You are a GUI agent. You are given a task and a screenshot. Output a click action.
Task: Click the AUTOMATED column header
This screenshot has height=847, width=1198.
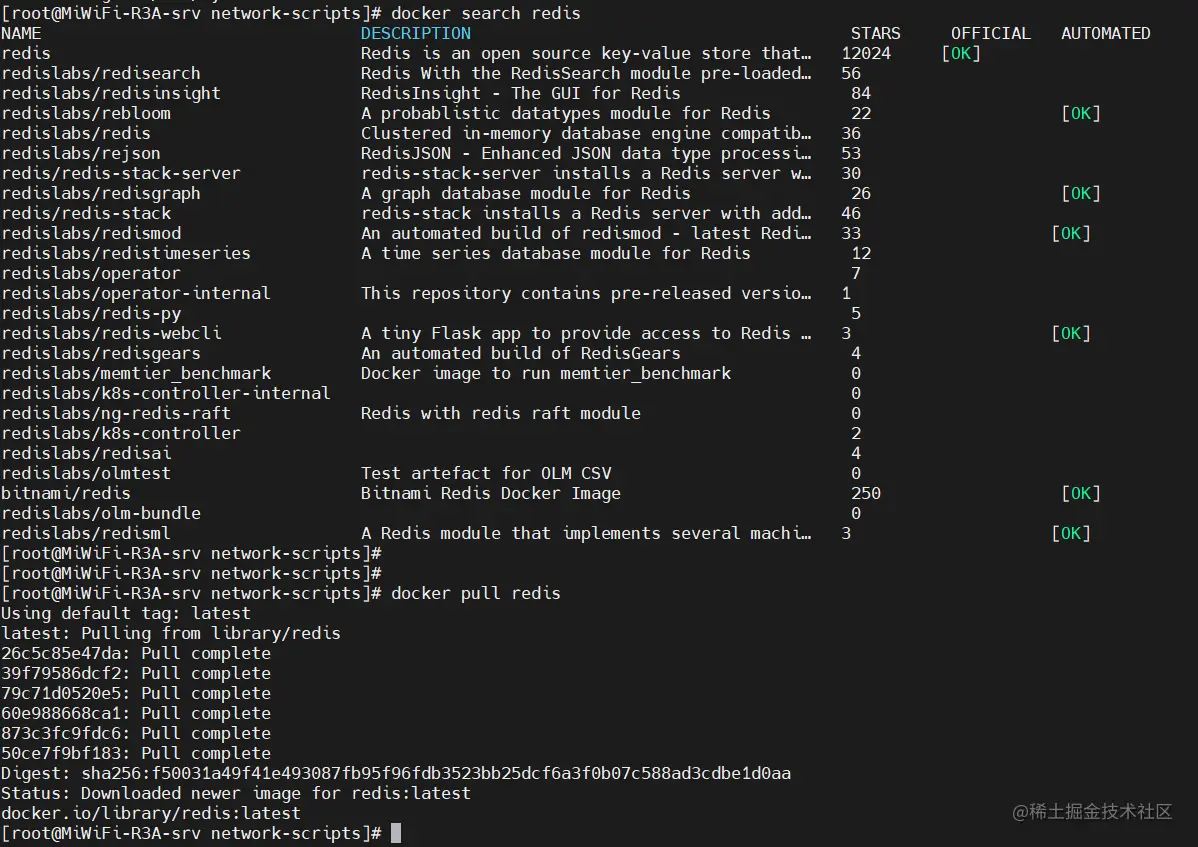click(1105, 33)
